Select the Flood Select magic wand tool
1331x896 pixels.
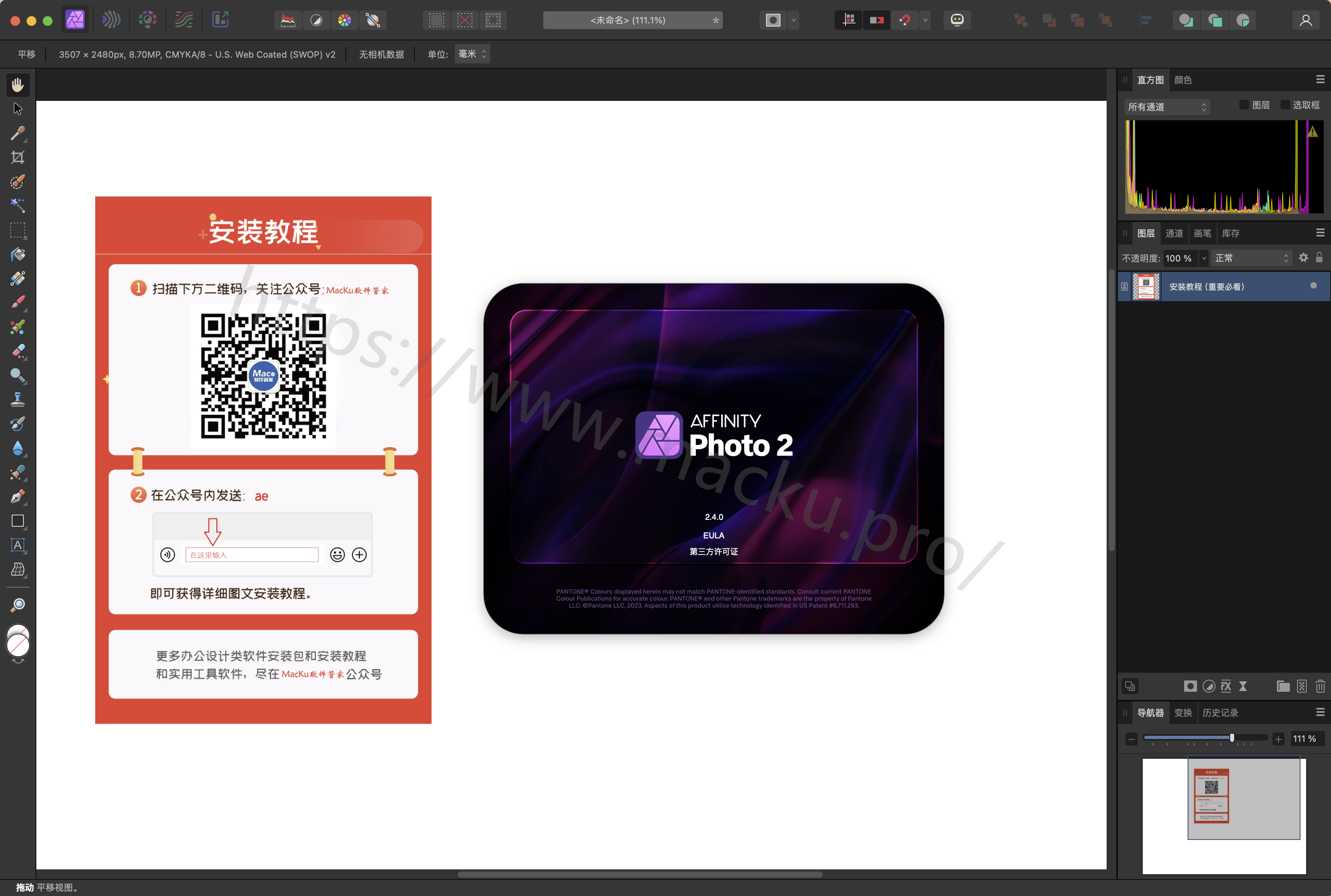coord(18,205)
